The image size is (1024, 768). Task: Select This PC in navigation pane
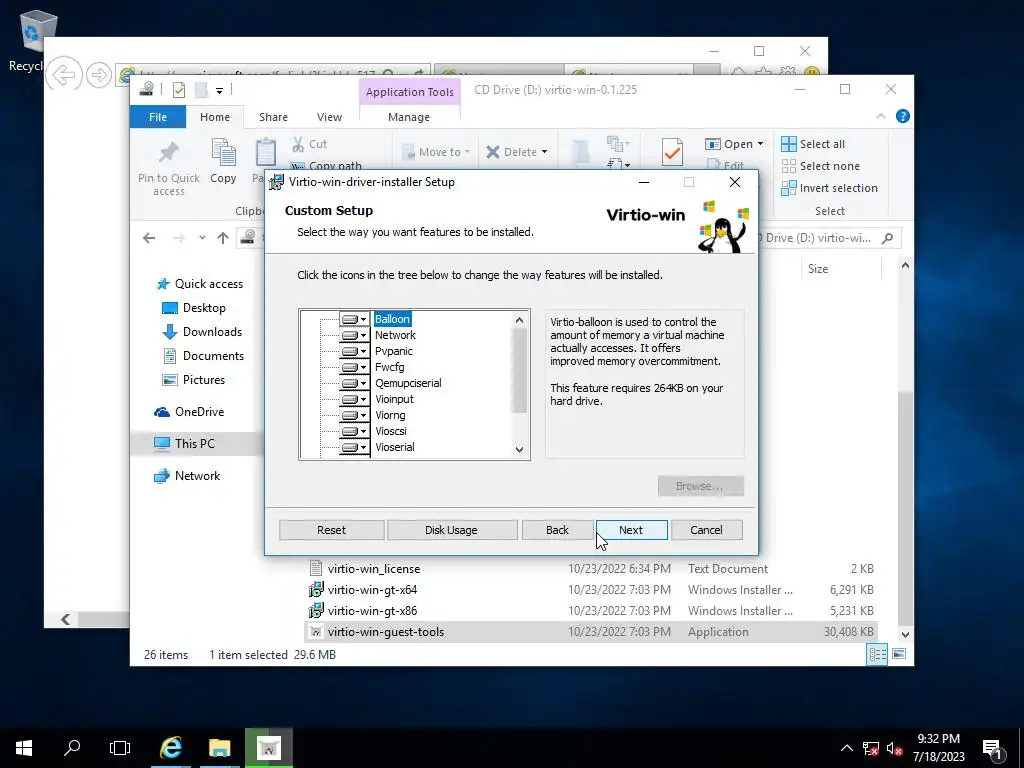(x=195, y=443)
